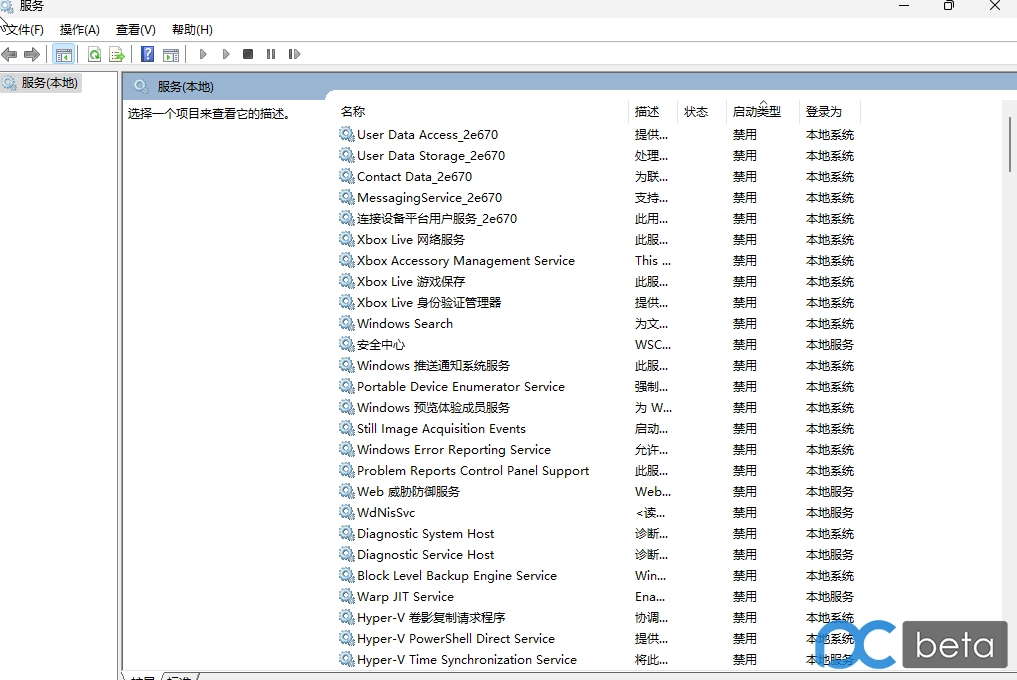Click the back navigation arrow
This screenshot has height=680, width=1017.
[x=11, y=54]
